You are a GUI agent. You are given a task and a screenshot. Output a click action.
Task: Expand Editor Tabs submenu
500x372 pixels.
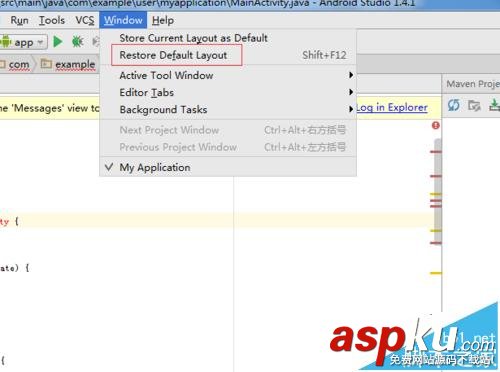228,92
